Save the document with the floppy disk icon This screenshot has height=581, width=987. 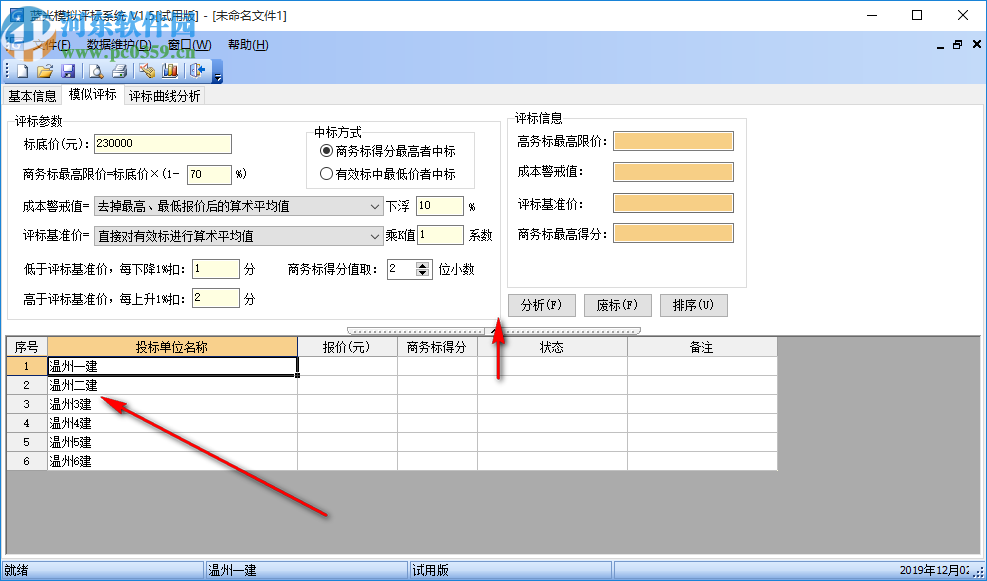(x=68, y=70)
